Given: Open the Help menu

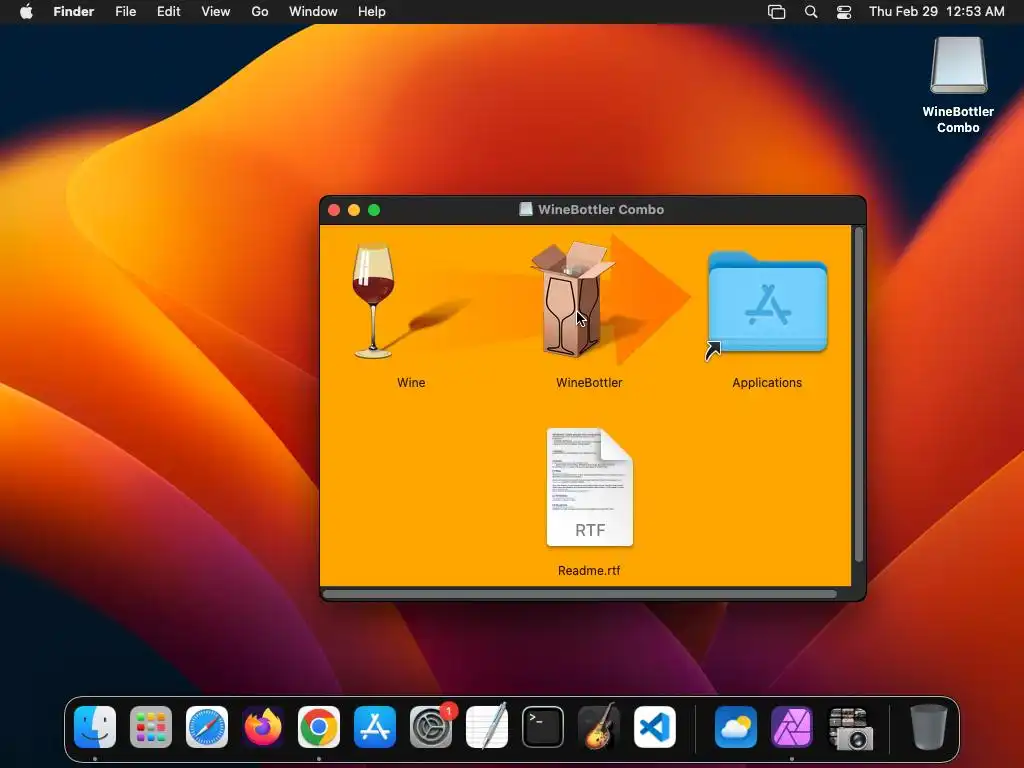Looking at the screenshot, I should click(x=372, y=11).
